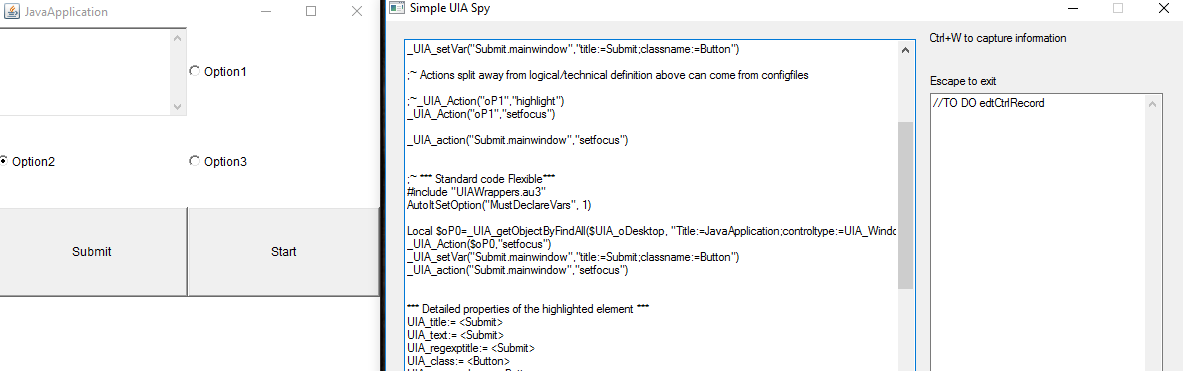Click the '_UIA_Action("oP1","setfocus")' line

[481, 114]
